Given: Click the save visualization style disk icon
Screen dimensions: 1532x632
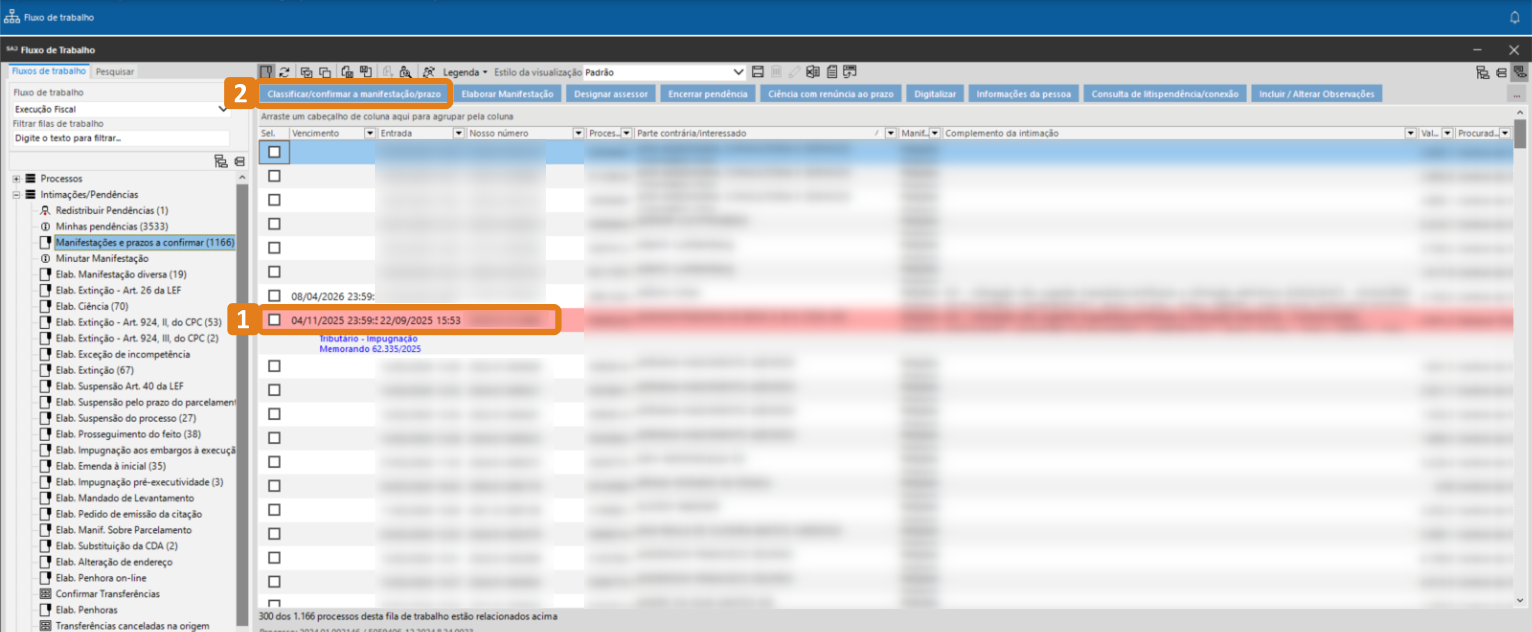Looking at the screenshot, I should tap(758, 72).
